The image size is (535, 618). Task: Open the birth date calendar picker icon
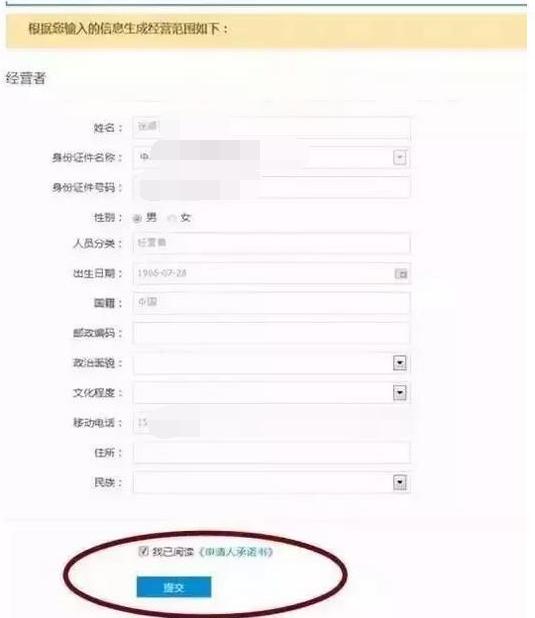[401, 274]
